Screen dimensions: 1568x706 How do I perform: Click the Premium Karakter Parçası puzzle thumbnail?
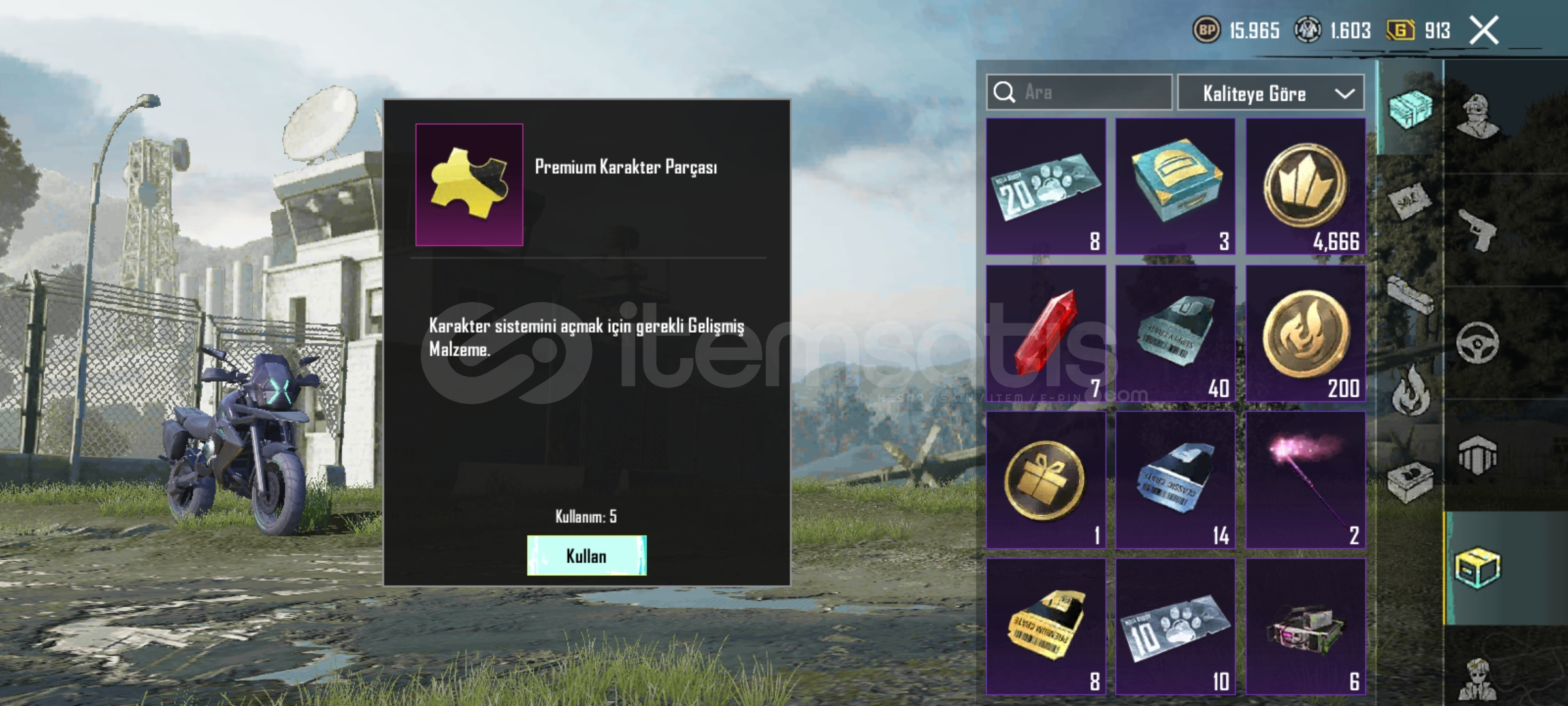pyautogui.click(x=469, y=184)
